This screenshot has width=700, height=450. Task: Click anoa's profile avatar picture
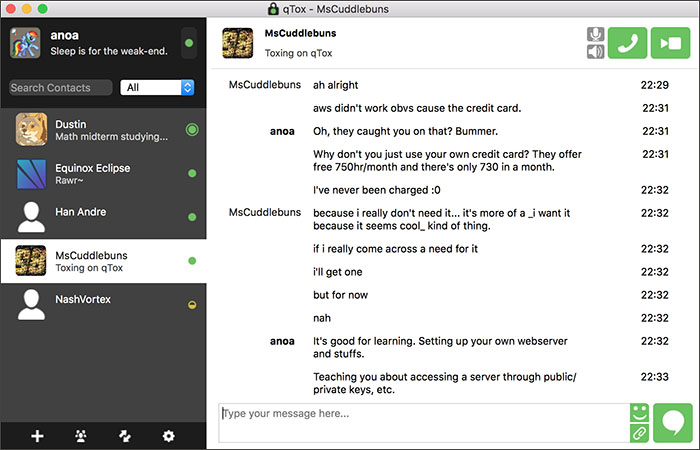(26, 44)
